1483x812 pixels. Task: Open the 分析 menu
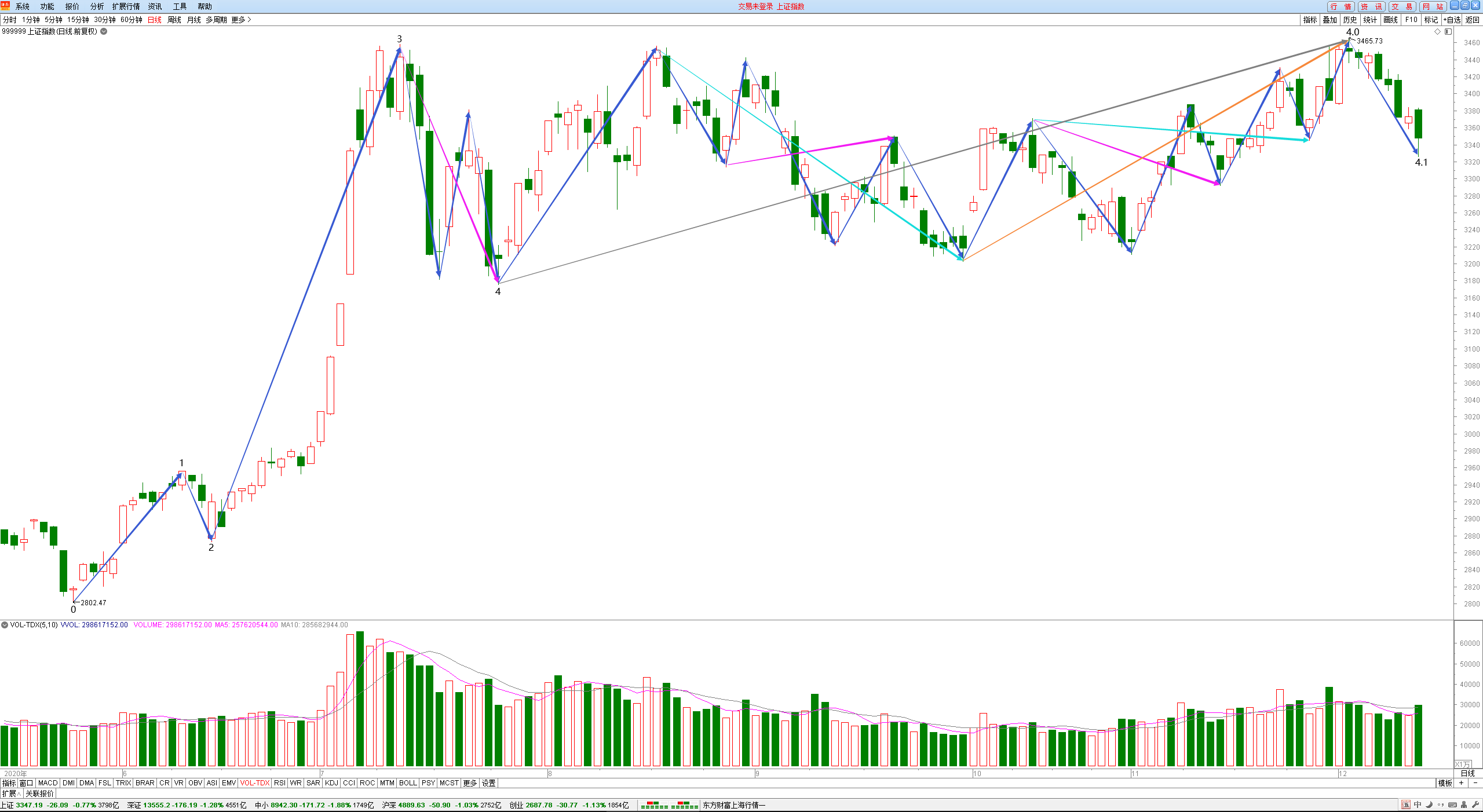[97, 6]
